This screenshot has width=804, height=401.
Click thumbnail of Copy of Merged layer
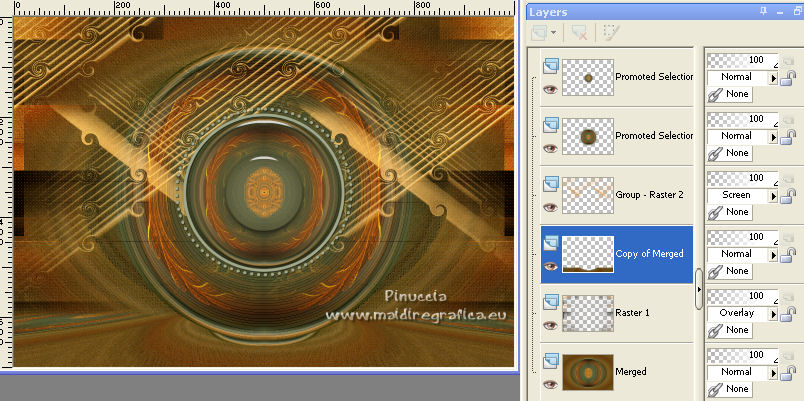588,254
